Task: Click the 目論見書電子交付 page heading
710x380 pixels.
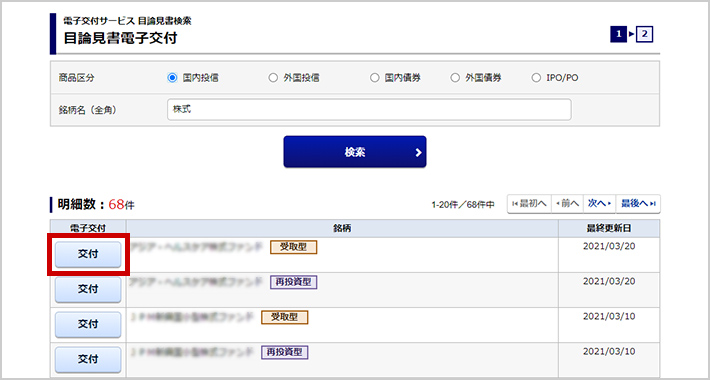Action: point(120,39)
